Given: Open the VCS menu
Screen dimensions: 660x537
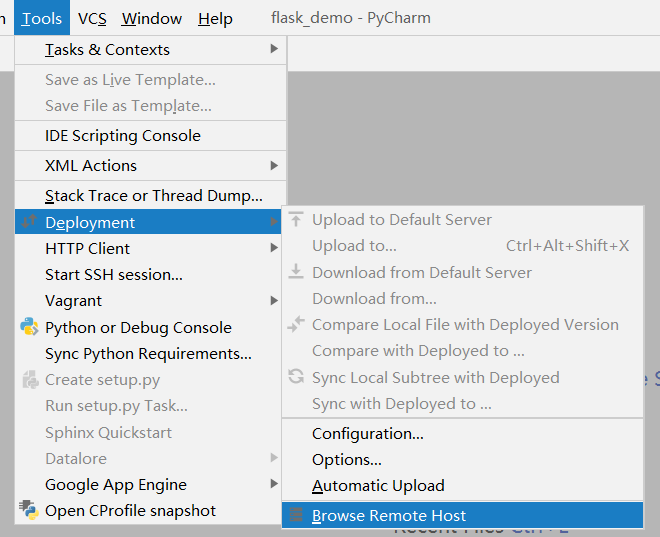Looking at the screenshot, I should point(92,19).
